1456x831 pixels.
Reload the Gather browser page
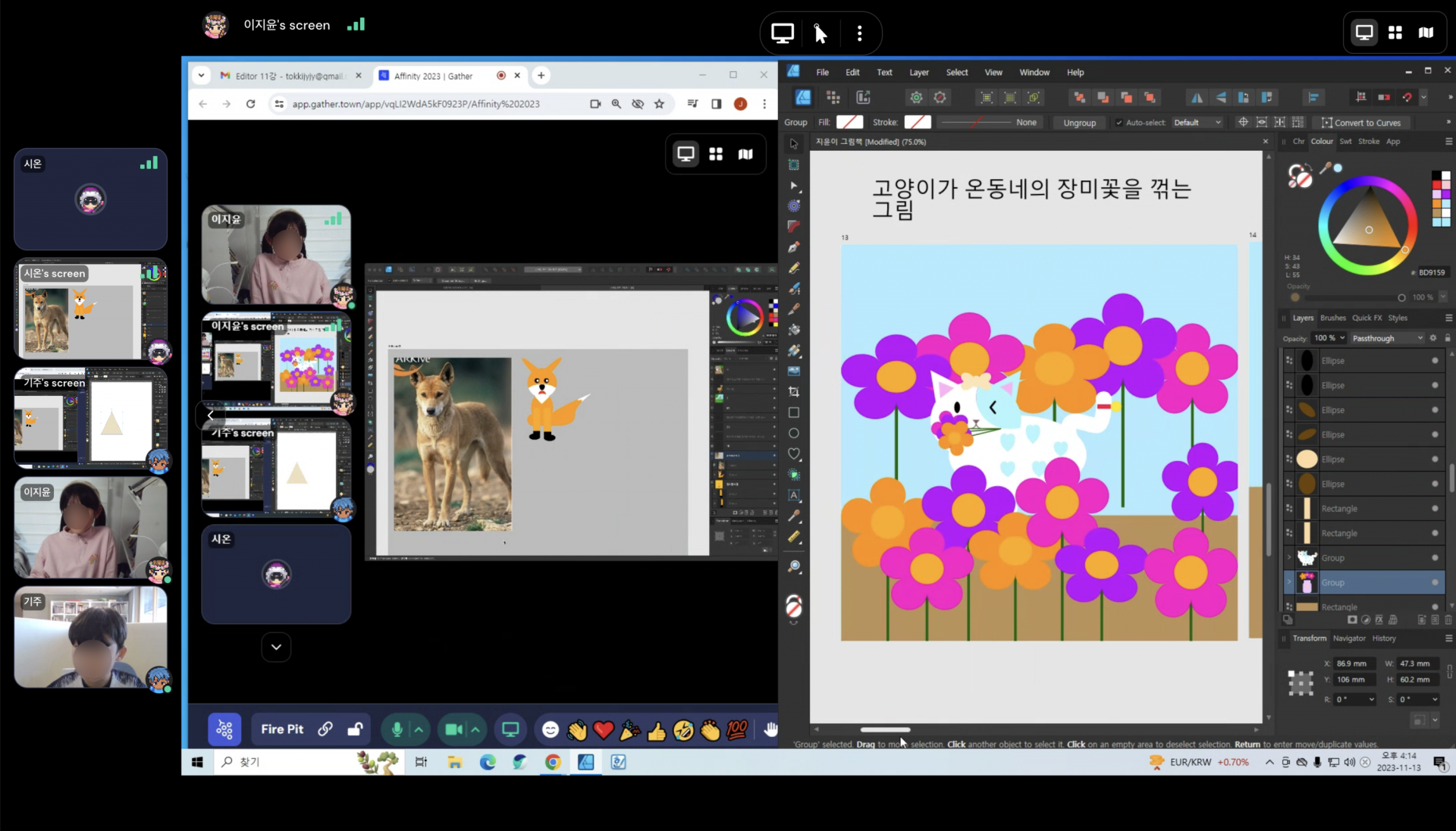(250, 104)
